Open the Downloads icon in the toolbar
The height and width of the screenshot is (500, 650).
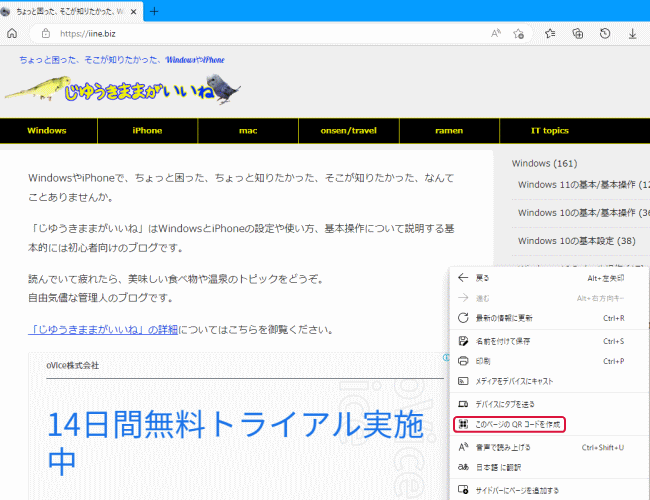pos(632,34)
